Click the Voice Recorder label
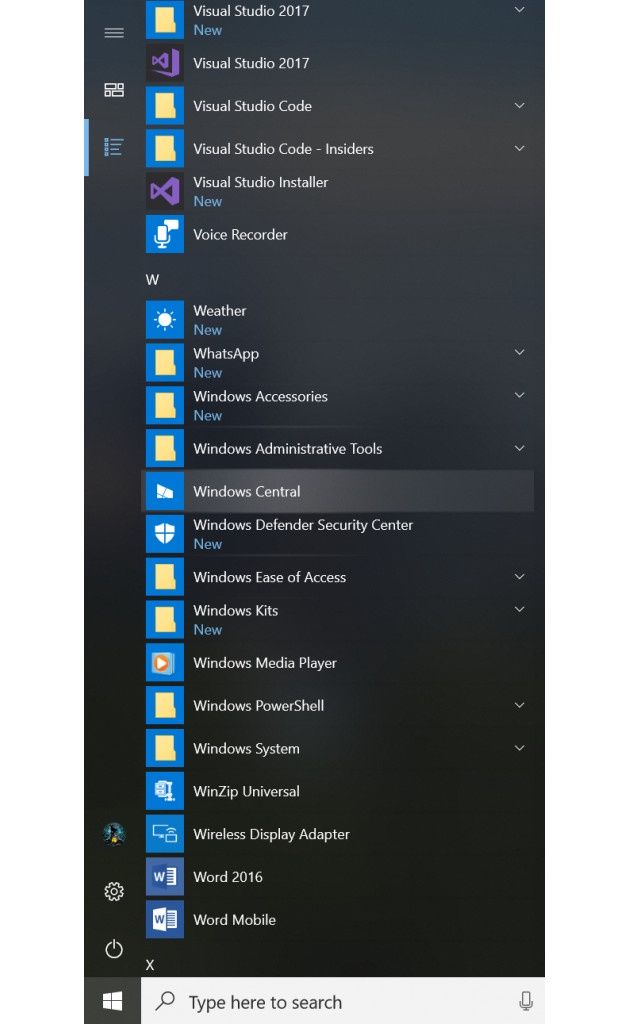The width and height of the screenshot is (630, 1024). point(240,234)
